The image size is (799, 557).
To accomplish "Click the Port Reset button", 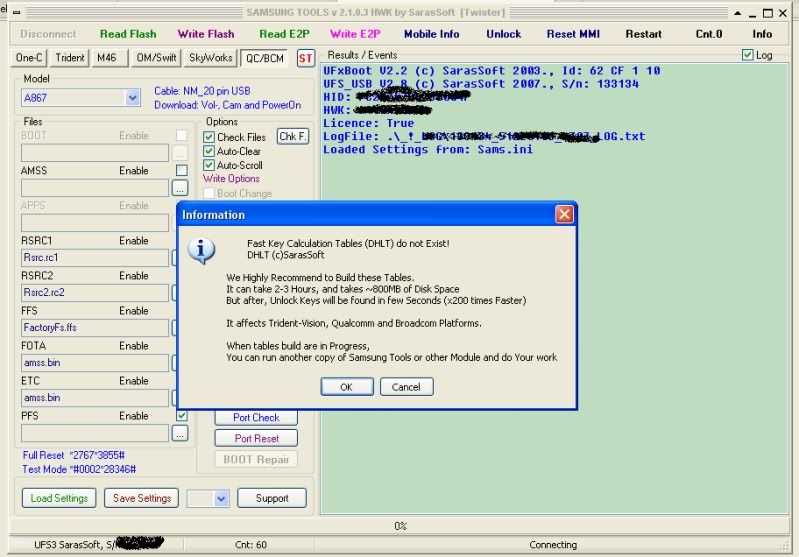I will 256,438.
